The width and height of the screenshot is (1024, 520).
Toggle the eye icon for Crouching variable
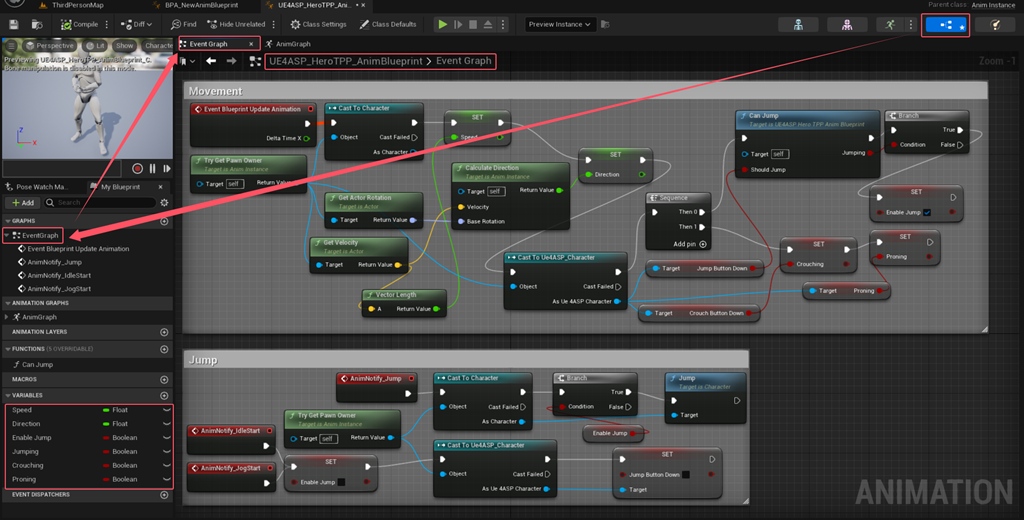pos(167,465)
